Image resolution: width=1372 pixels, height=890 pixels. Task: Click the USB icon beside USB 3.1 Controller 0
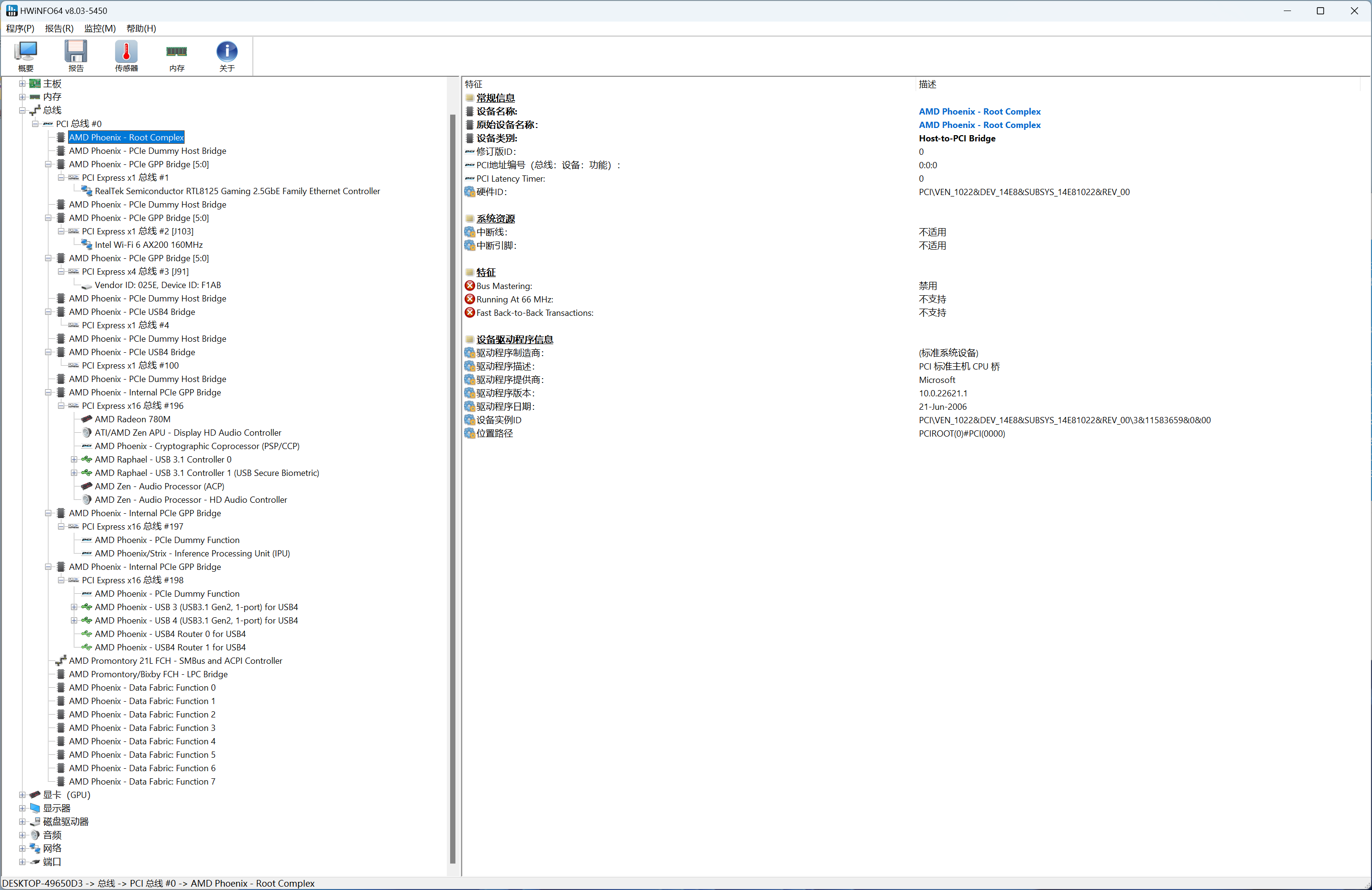pos(87,460)
